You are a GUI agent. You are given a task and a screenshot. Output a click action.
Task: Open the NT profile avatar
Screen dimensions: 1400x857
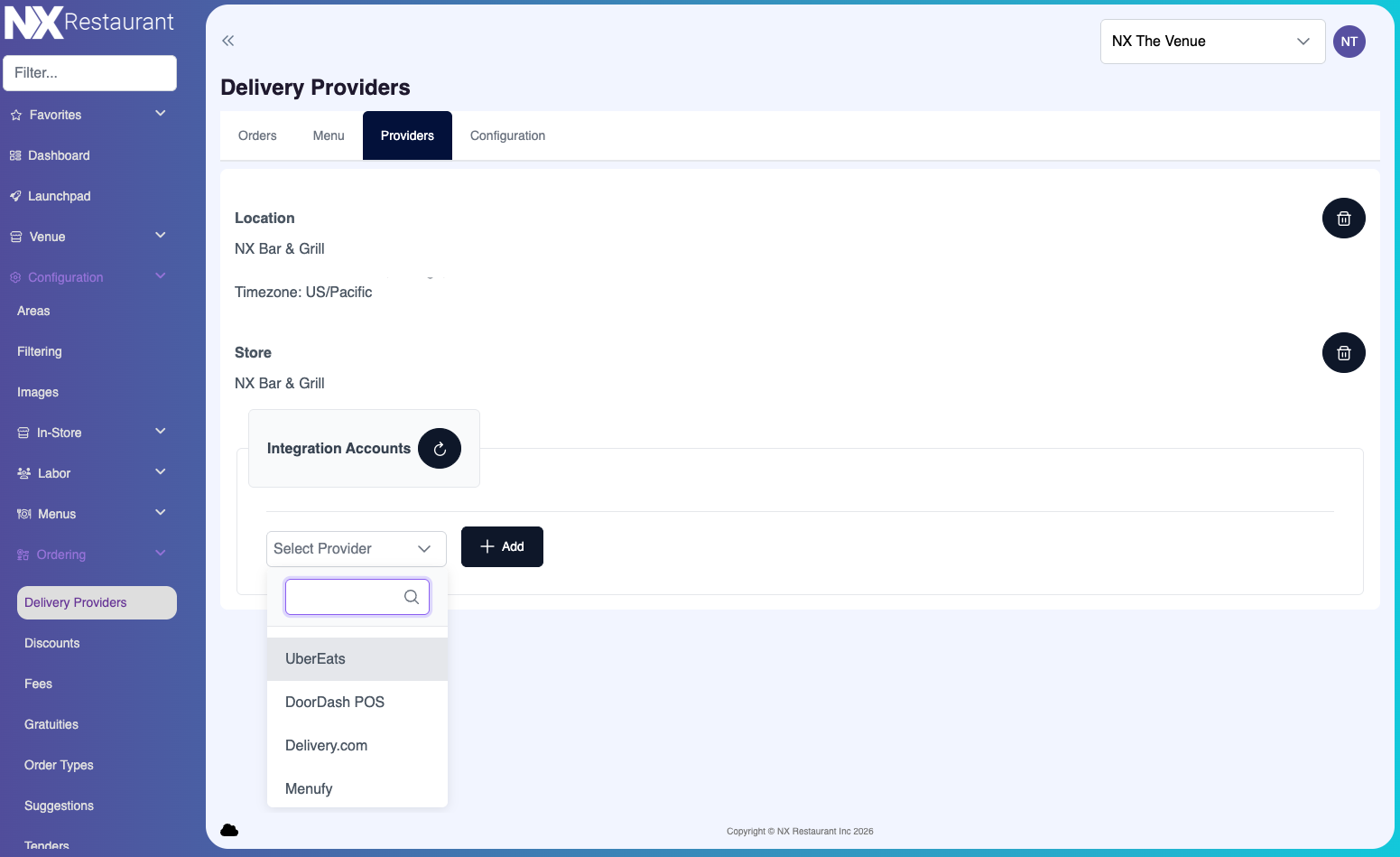[x=1349, y=41]
